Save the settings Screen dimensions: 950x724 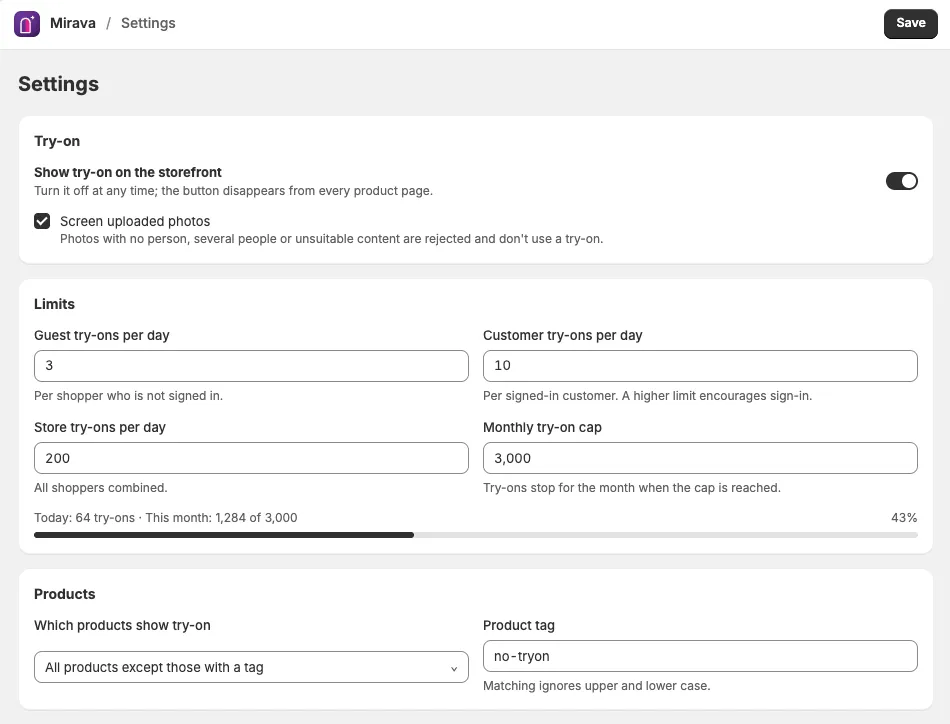pos(910,24)
